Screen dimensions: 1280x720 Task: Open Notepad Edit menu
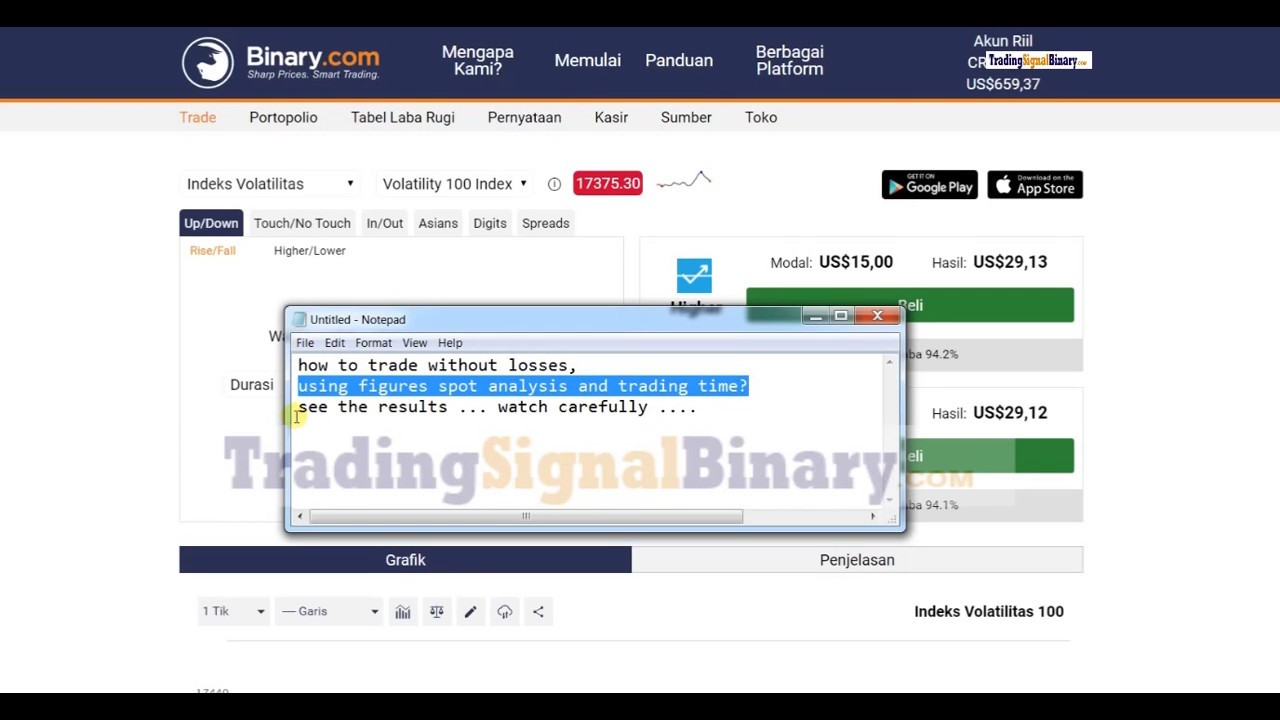[x=335, y=343]
